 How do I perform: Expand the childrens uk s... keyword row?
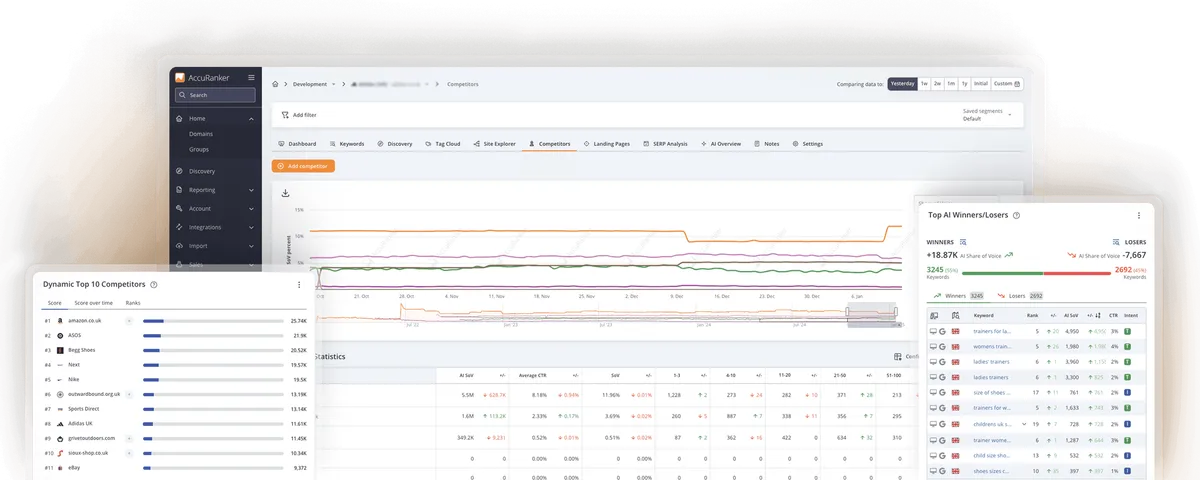point(1023,424)
